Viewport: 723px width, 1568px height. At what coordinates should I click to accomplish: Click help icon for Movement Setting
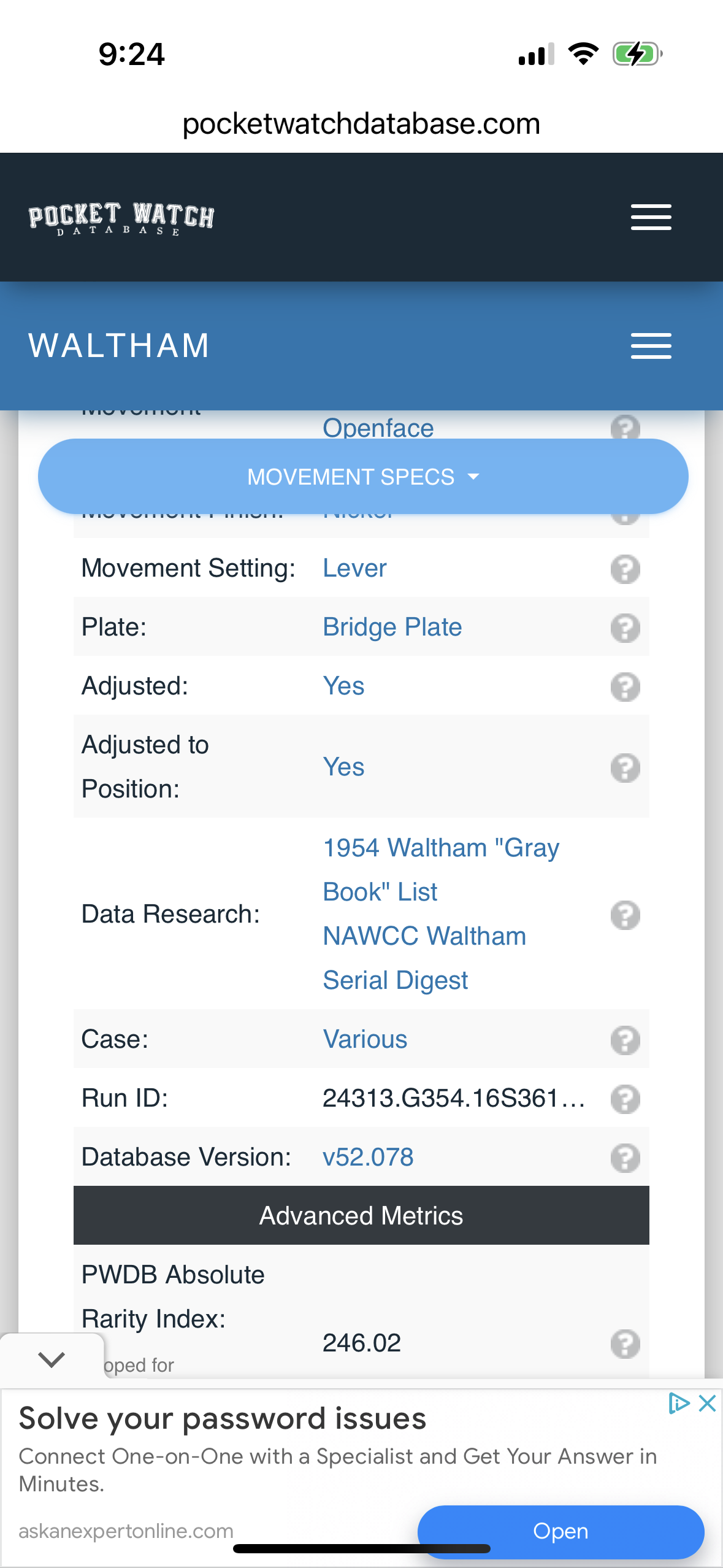coord(625,569)
